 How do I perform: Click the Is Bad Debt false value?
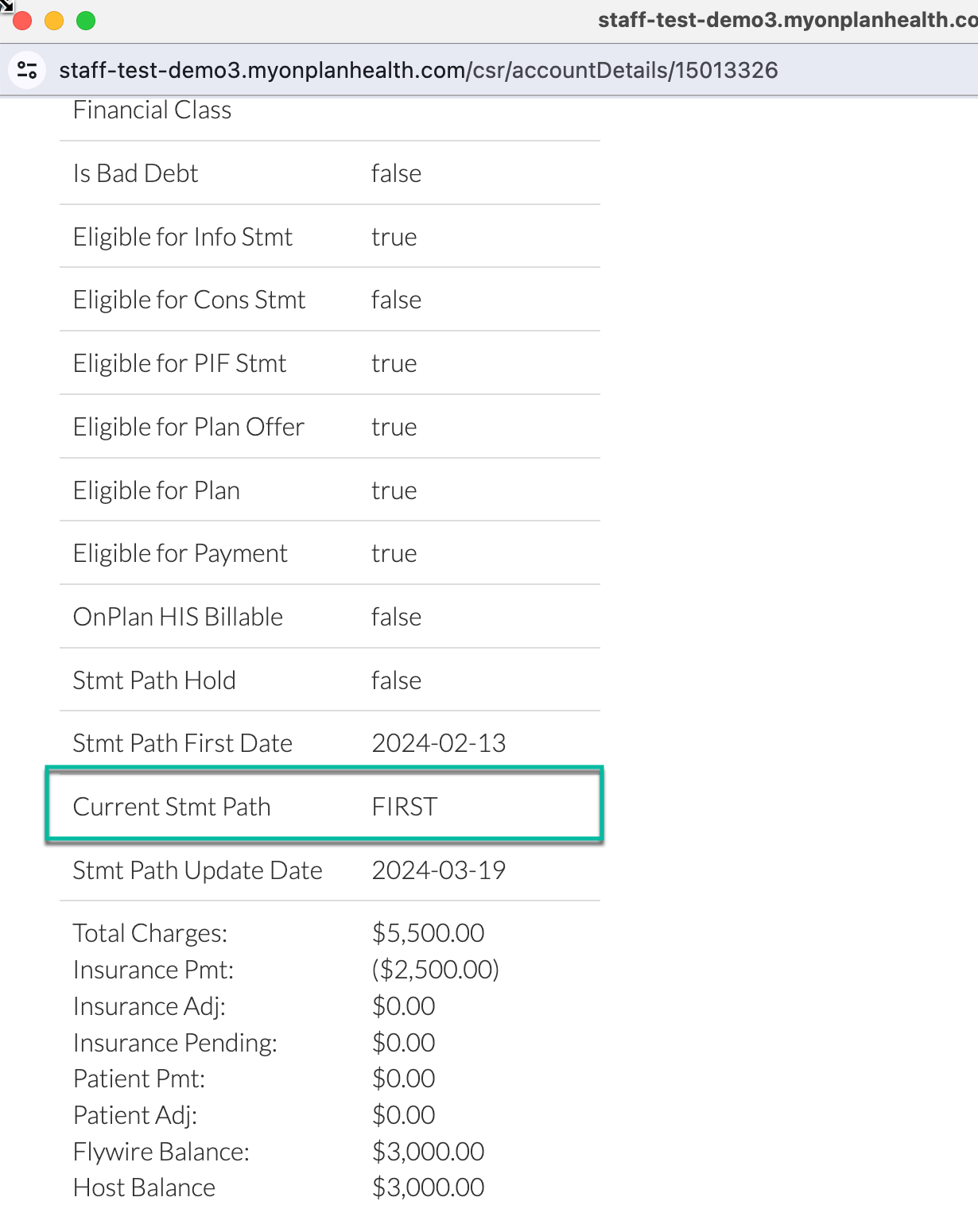(396, 172)
